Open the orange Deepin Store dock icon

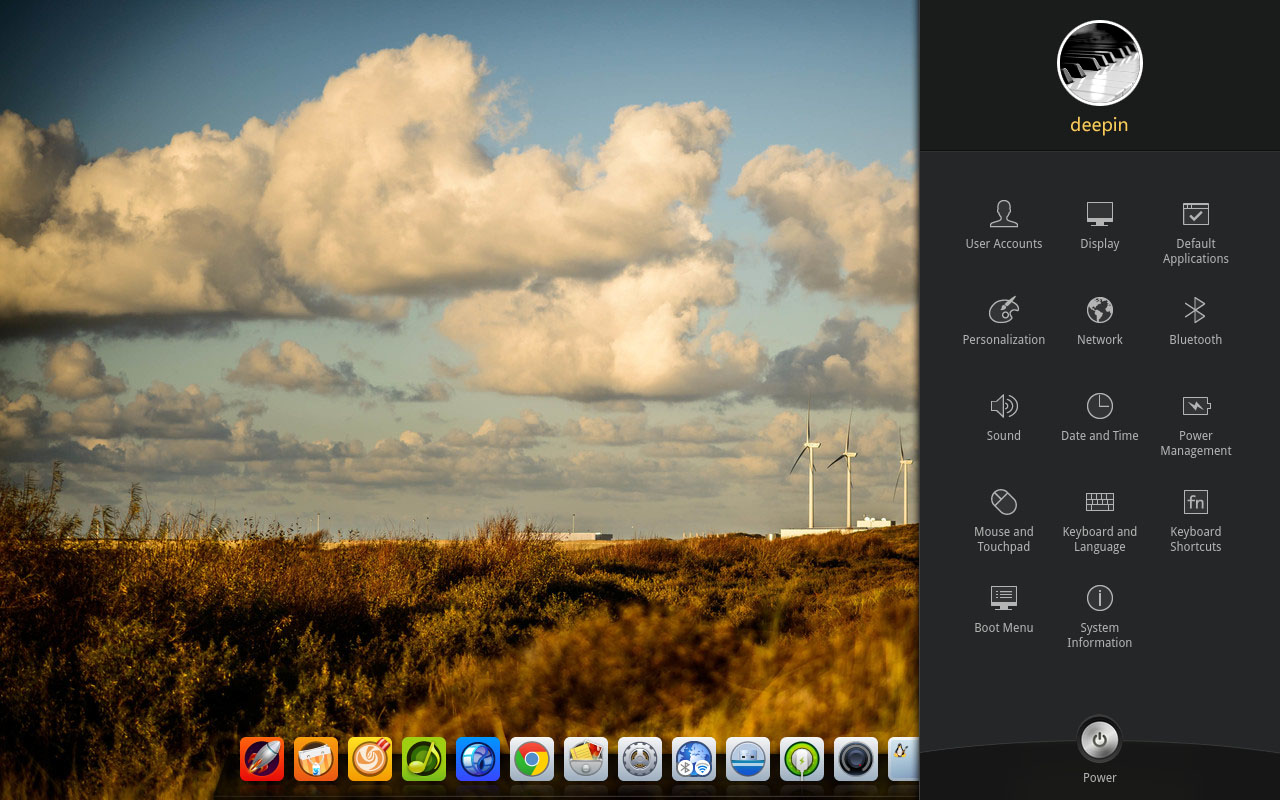click(x=316, y=760)
